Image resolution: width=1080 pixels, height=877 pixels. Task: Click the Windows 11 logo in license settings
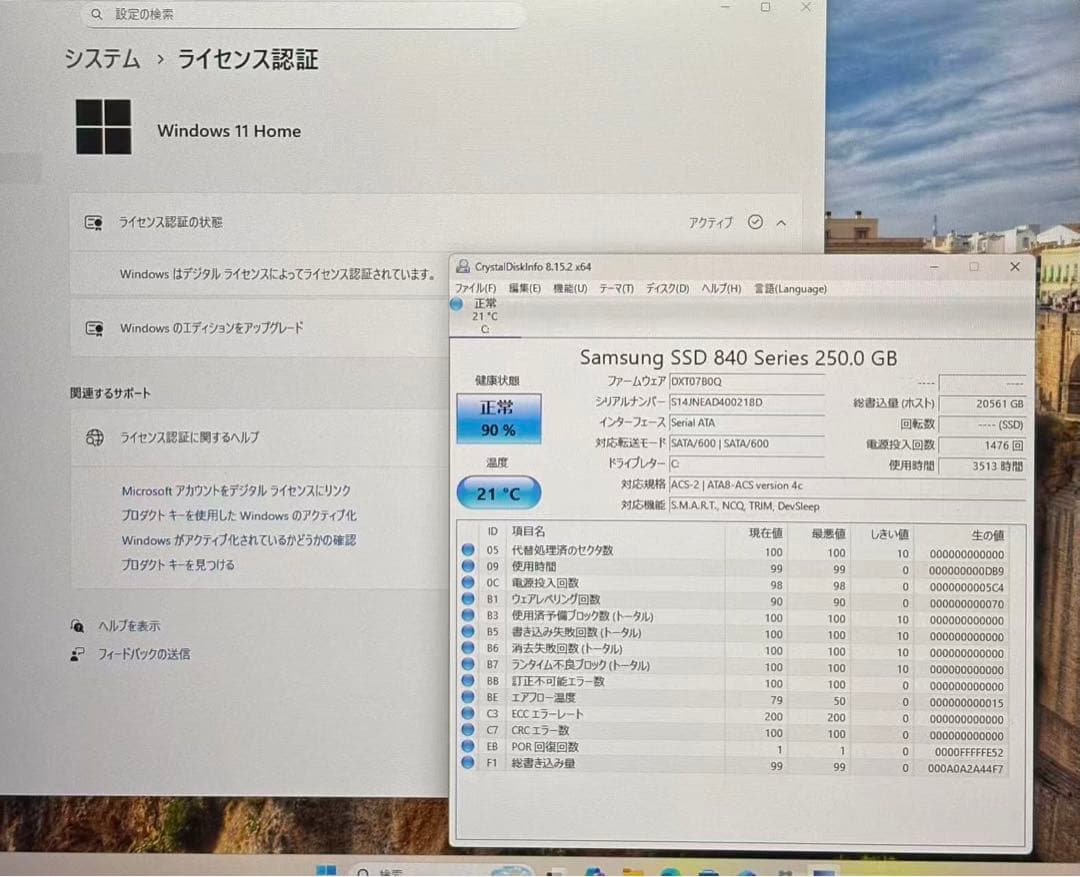[x=103, y=127]
